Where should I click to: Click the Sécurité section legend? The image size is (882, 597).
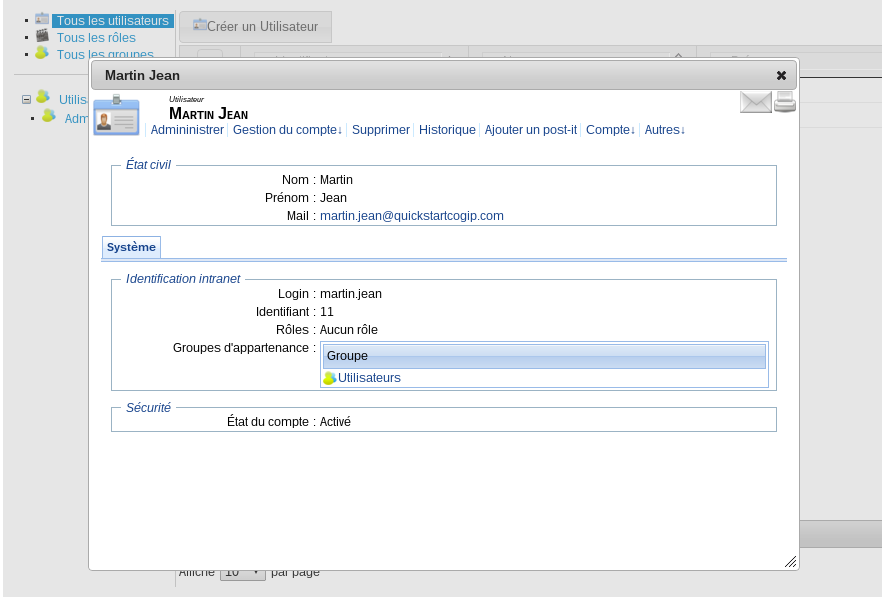pos(148,408)
